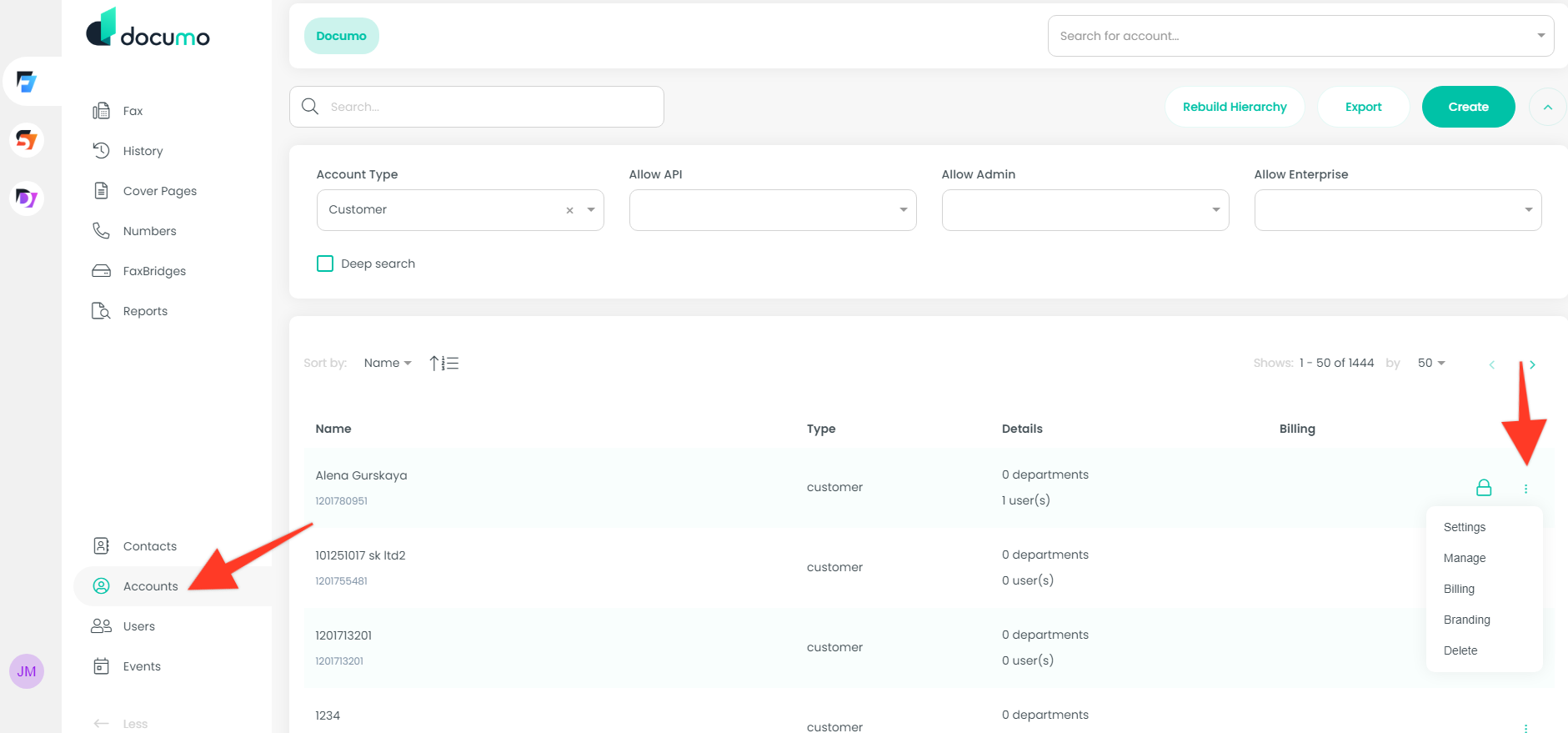Image resolution: width=1568 pixels, height=733 pixels.
Task: Click the Documo breadcrumb pill
Action: (342, 36)
